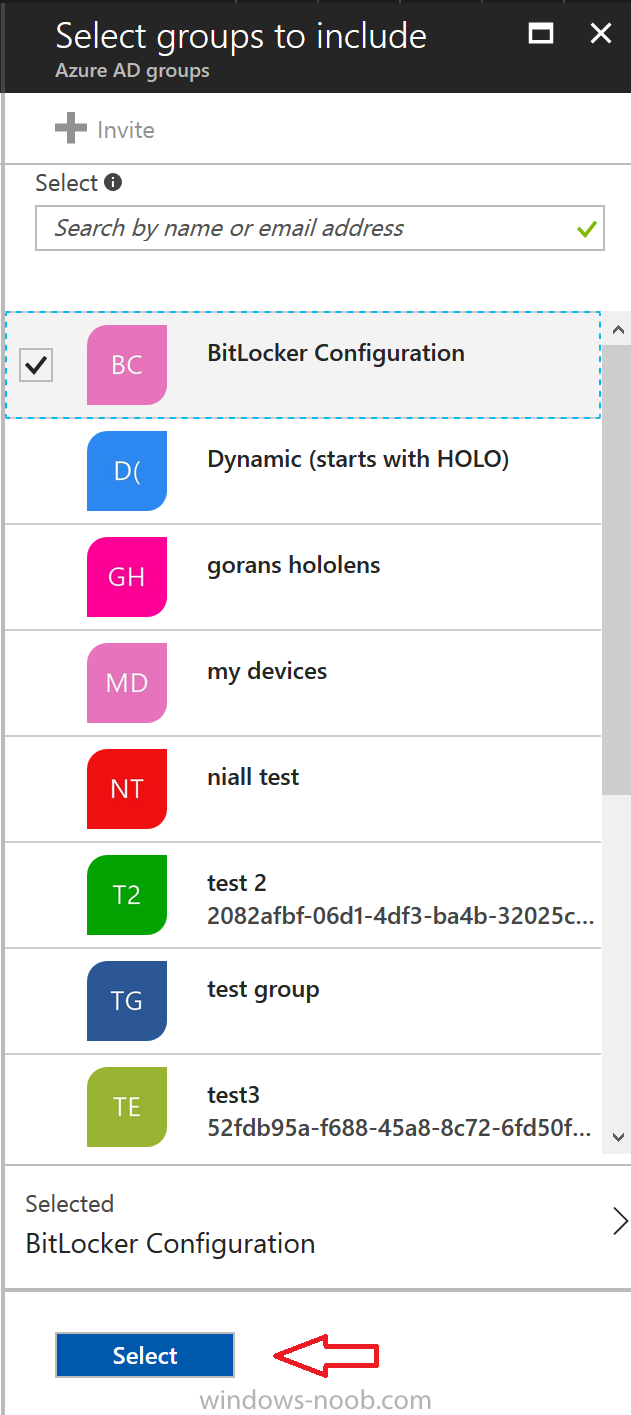Maximize the Select groups blade
Screen dimensions: 631x1415
[541, 34]
